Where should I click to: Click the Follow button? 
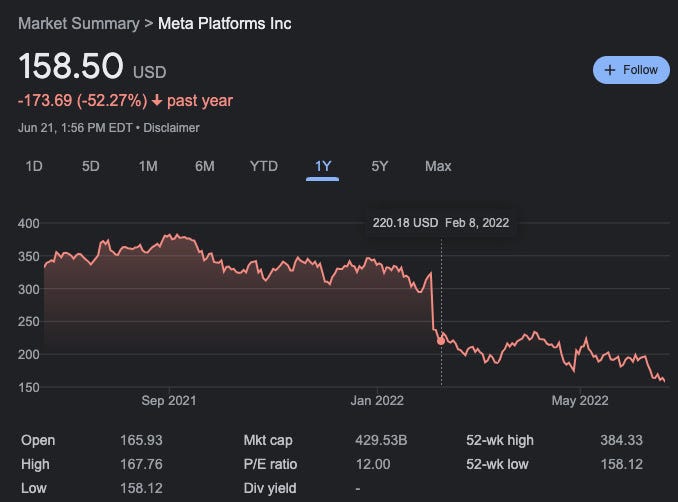[x=631, y=70]
